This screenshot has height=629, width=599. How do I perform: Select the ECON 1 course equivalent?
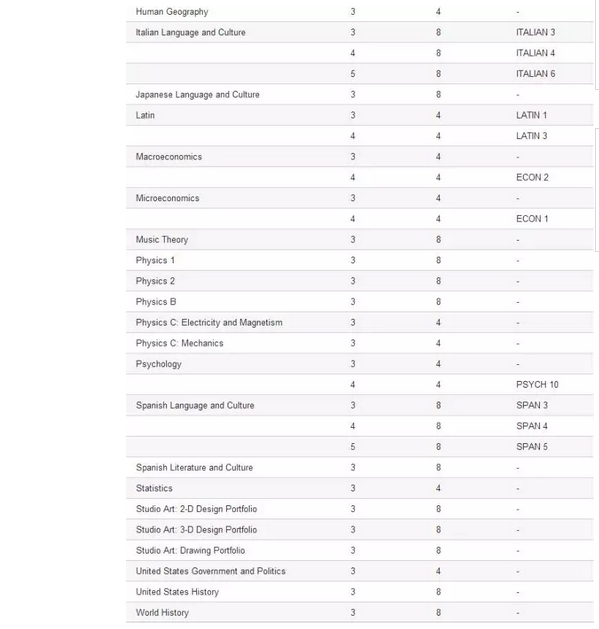[x=532, y=219]
